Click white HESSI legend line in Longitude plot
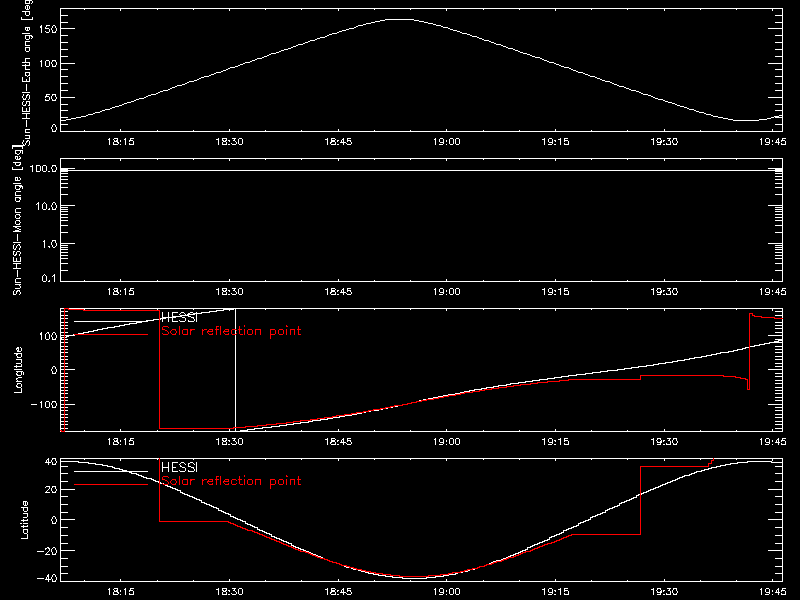This screenshot has width=800, height=600. (x=111, y=321)
